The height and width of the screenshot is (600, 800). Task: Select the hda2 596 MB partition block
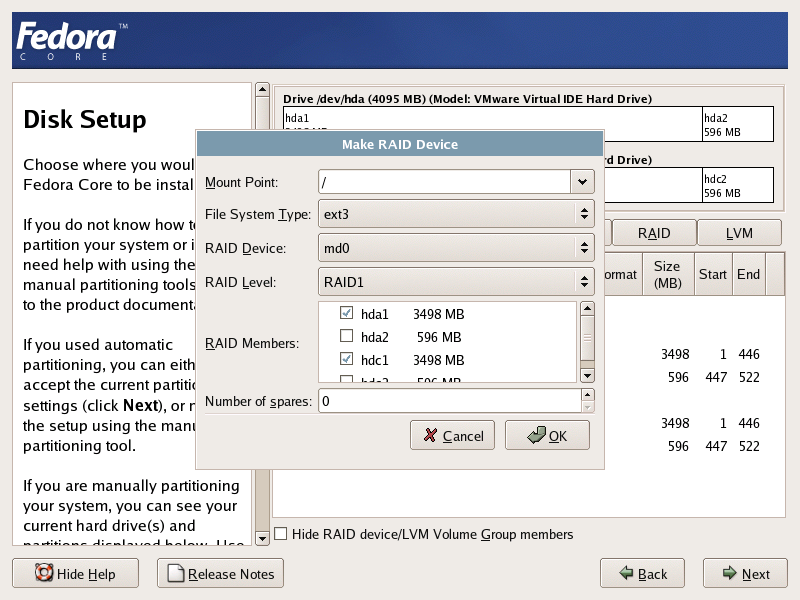738,124
